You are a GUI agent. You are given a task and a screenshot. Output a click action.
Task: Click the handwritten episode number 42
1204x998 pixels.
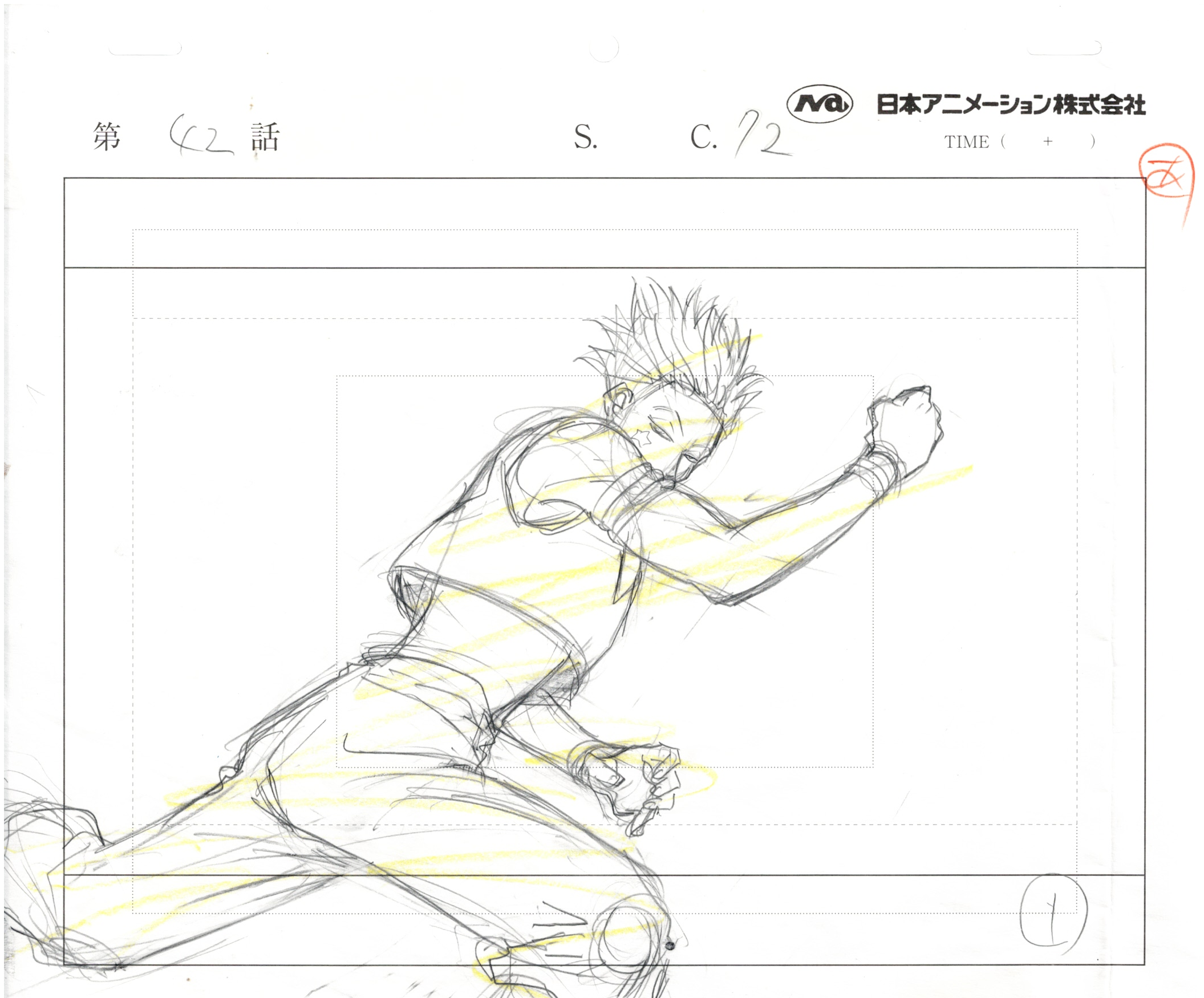tap(201, 136)
